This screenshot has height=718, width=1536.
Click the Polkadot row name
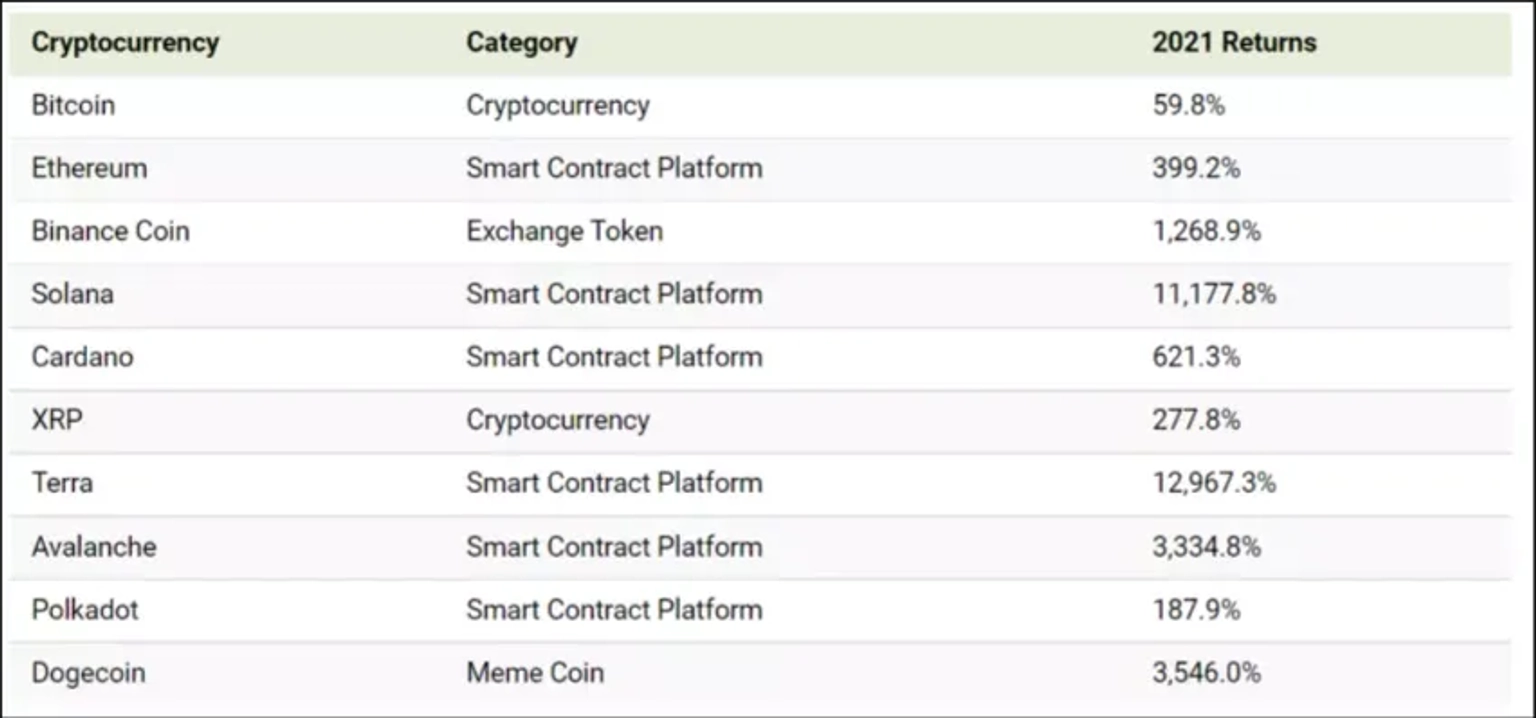coord(85,610)
